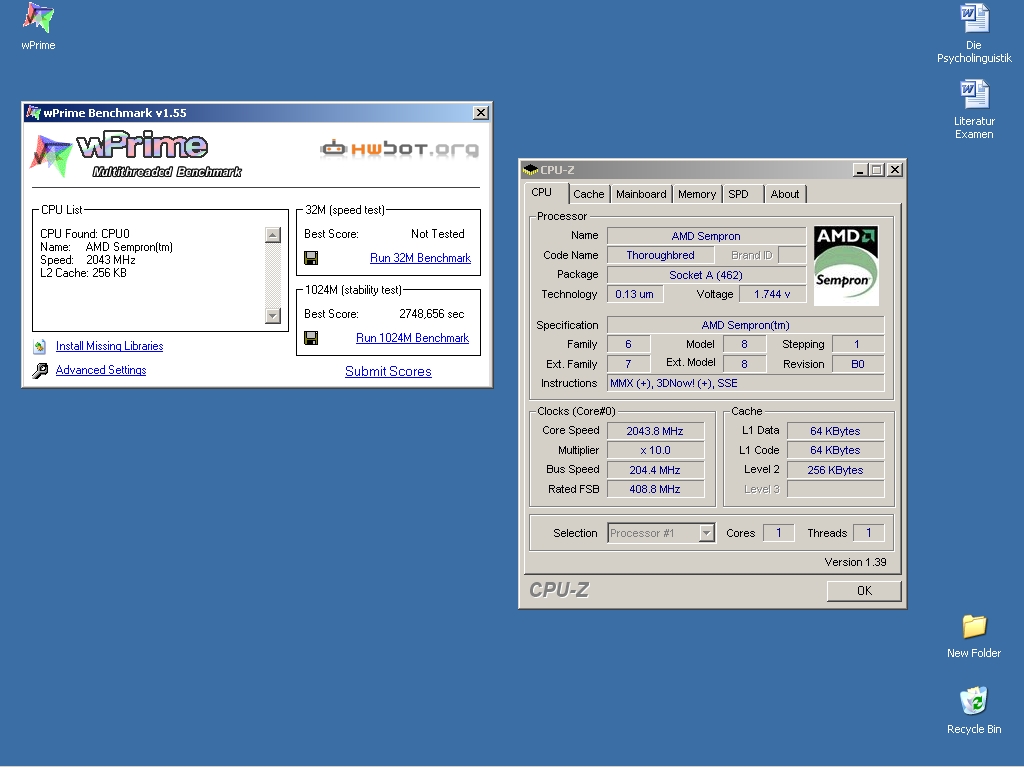Image resolution: width=1024 pixels, height=768 pixels.
Task: Click the Specification field AMD Sempron(tm)
Action: [745, 325]
